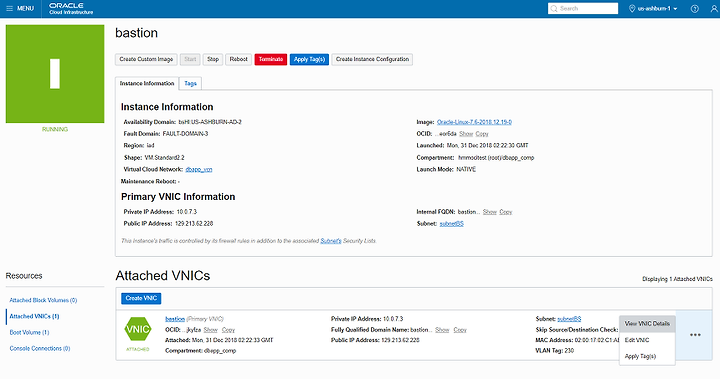Click the Fault Domain FAULT-DOMAIN-3 value

point(186,134)
